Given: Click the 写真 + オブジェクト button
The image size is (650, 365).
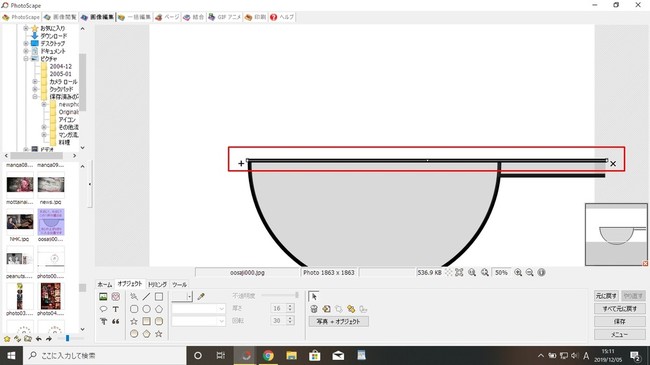Looking at the screenshot, I should [x=338, y=321].
